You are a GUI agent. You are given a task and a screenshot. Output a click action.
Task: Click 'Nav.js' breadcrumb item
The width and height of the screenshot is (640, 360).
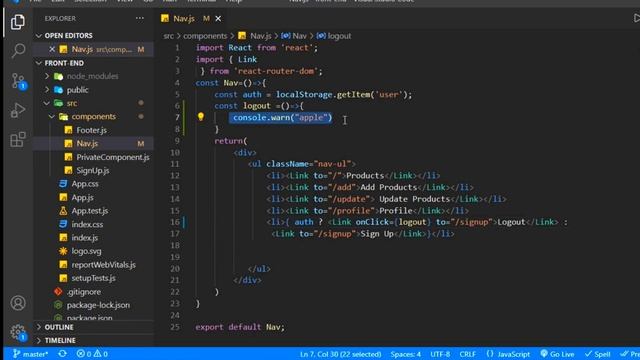click(x=260, y=36)
